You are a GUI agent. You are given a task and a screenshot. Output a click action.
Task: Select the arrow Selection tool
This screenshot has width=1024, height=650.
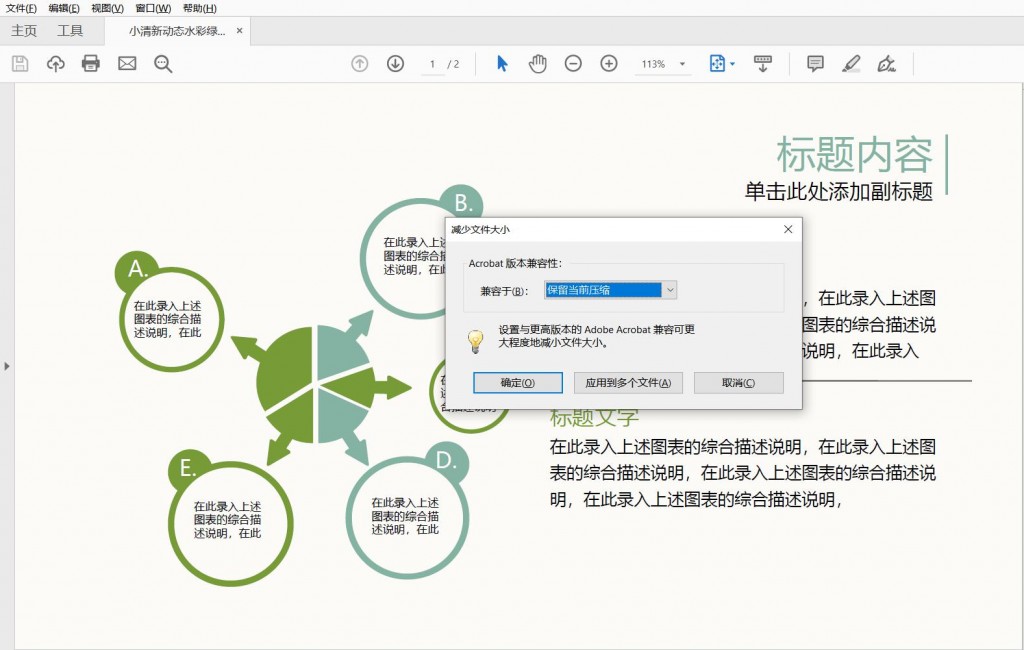point(502,63)
